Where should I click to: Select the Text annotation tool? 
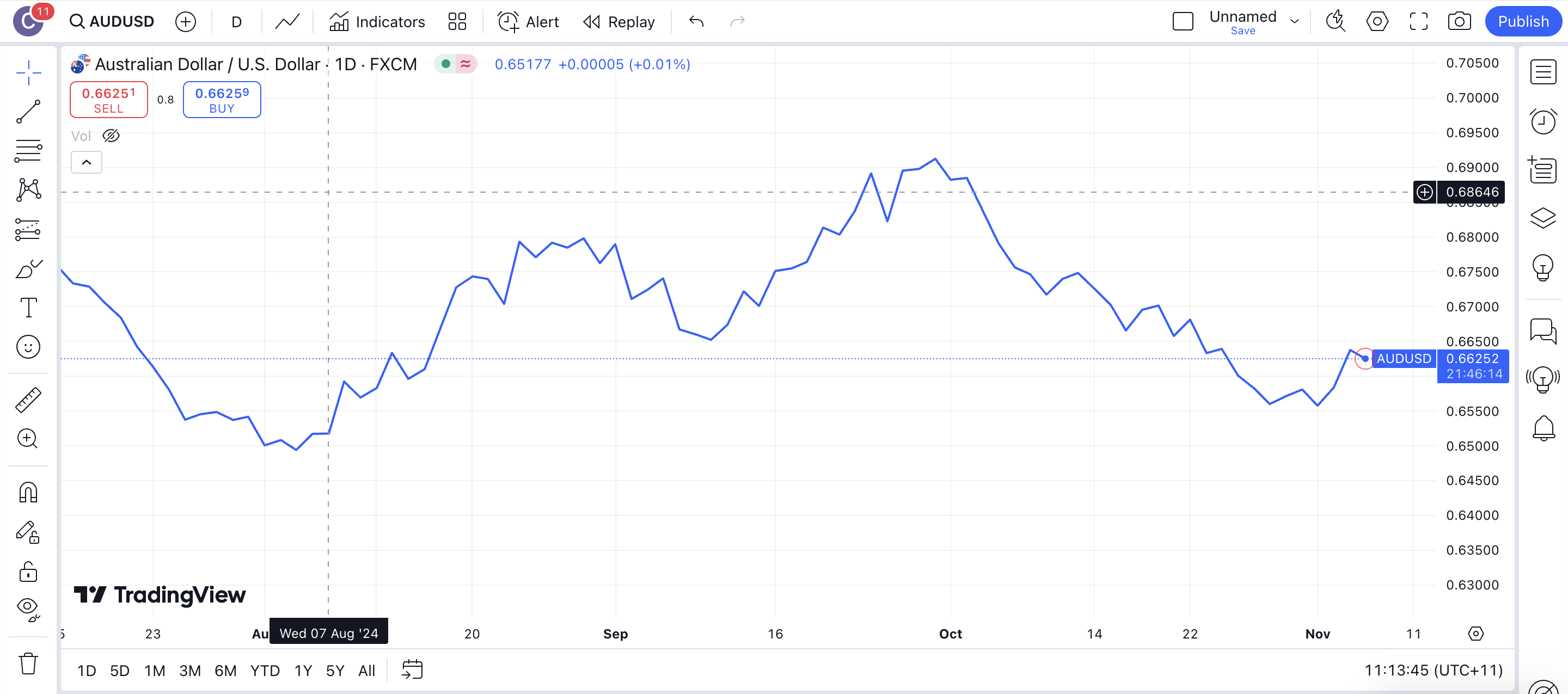[28, 308]
